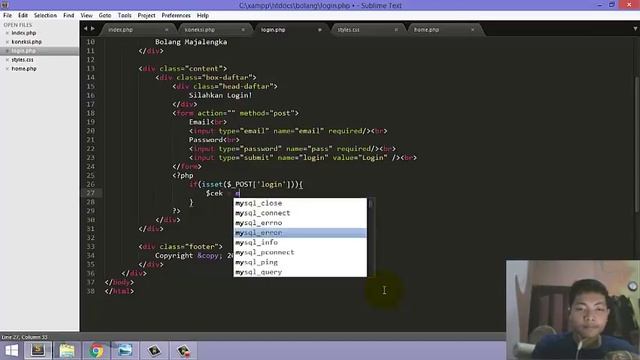This screenshot has width=640, height=360.
Task: Choose mysql_info from autocomplete list
Action: 300,242
